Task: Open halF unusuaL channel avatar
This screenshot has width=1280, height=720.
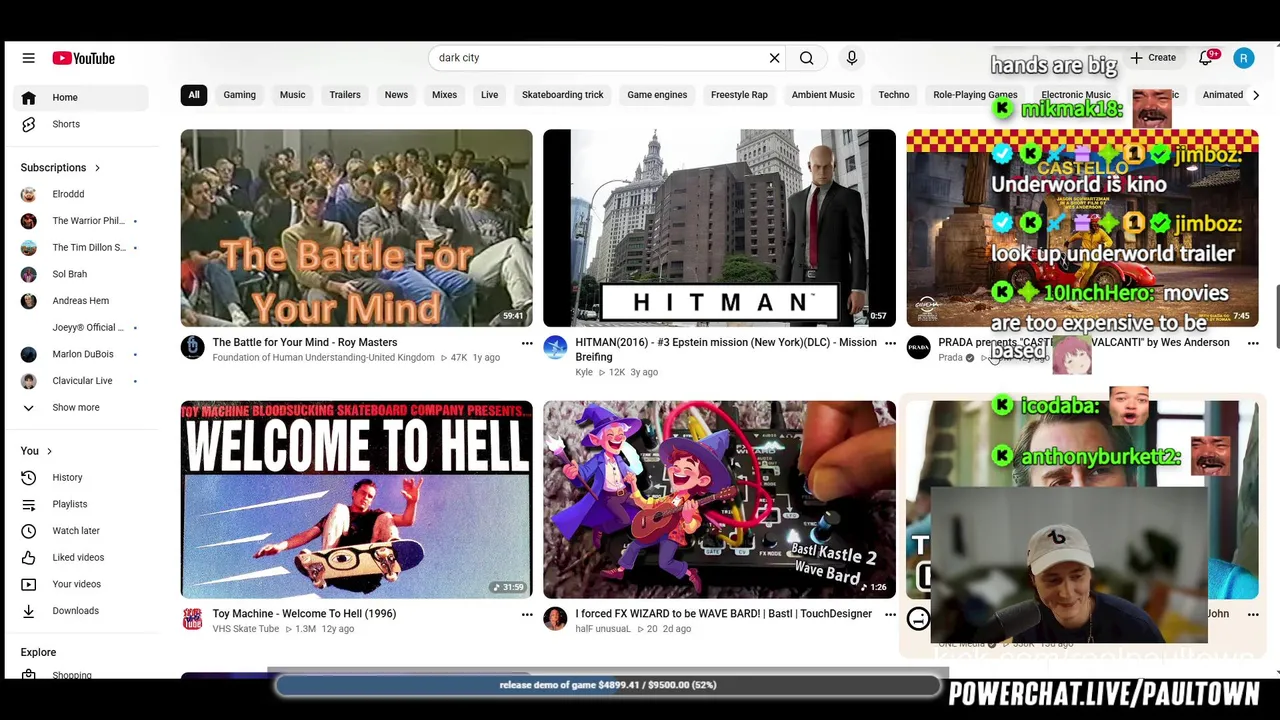Action: coord(555,619)
